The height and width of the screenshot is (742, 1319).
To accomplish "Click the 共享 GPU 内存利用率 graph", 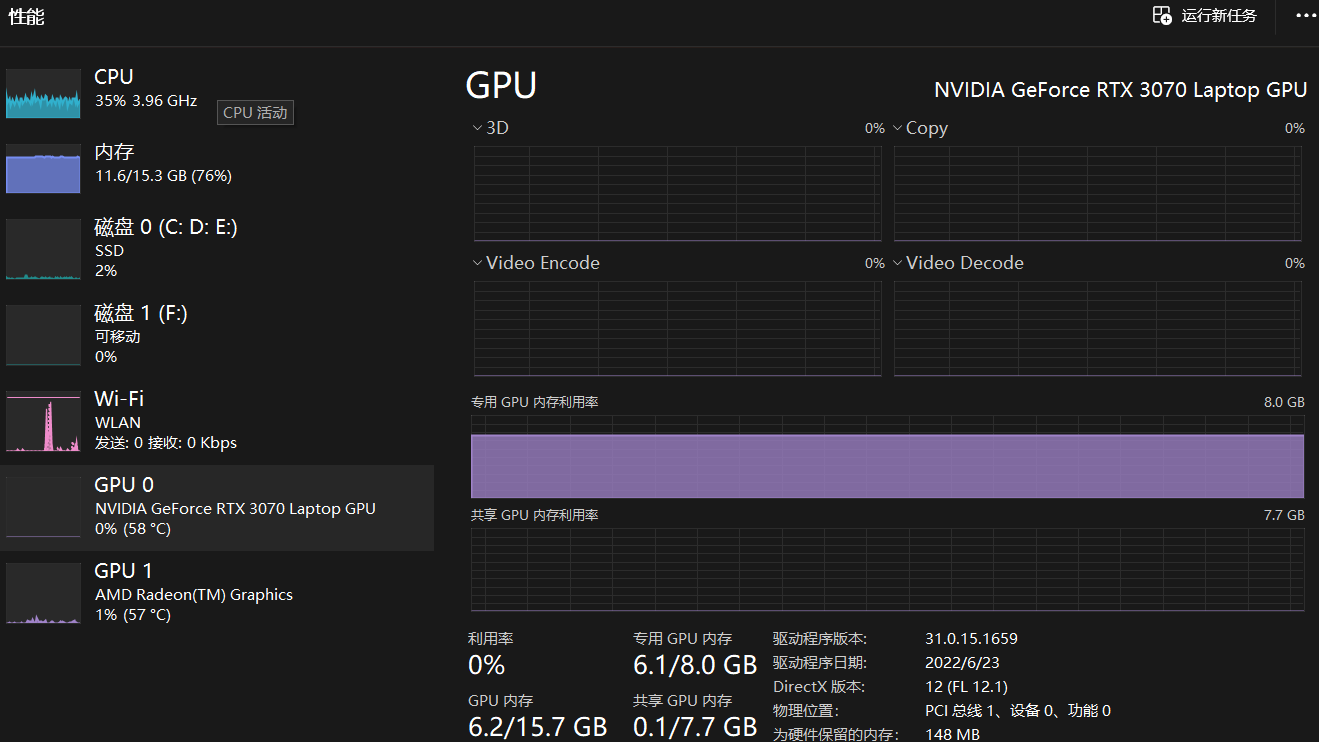I will pos(888,570).
